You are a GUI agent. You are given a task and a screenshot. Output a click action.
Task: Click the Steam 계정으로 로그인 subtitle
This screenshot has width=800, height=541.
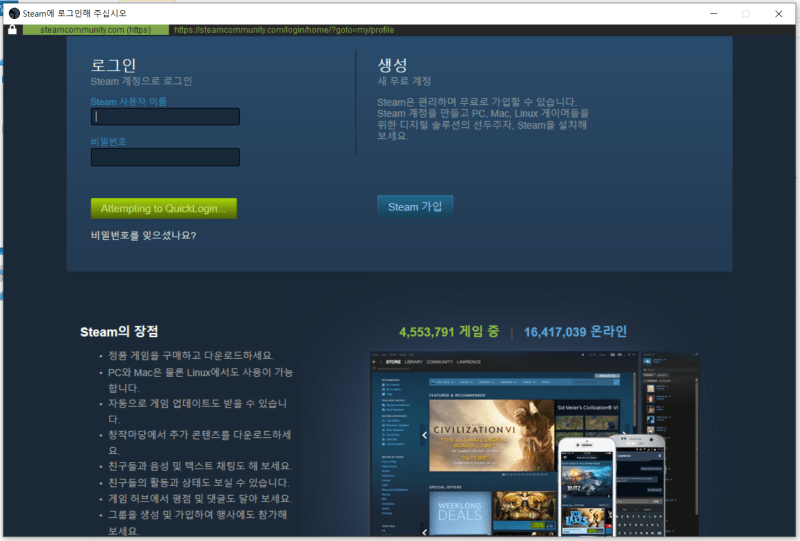pos(141,81)
